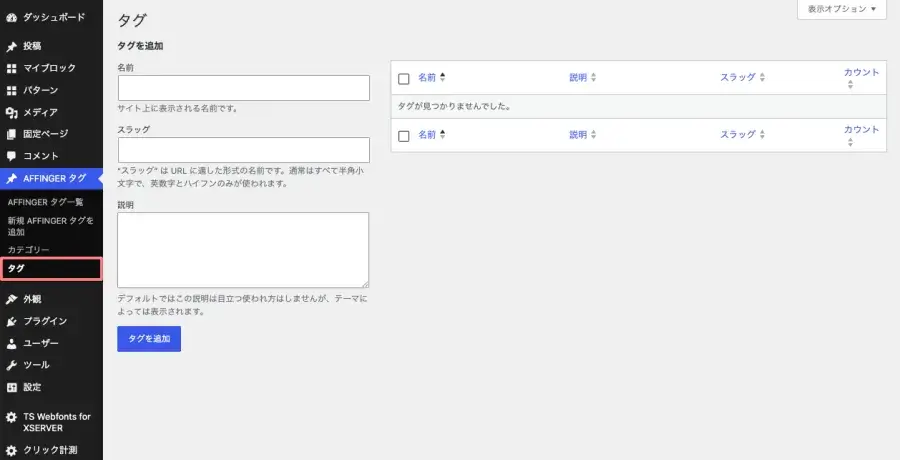Screen dimensions: 900x460
Task: Focus the 説明 textarea
Action: click(243, 250)
